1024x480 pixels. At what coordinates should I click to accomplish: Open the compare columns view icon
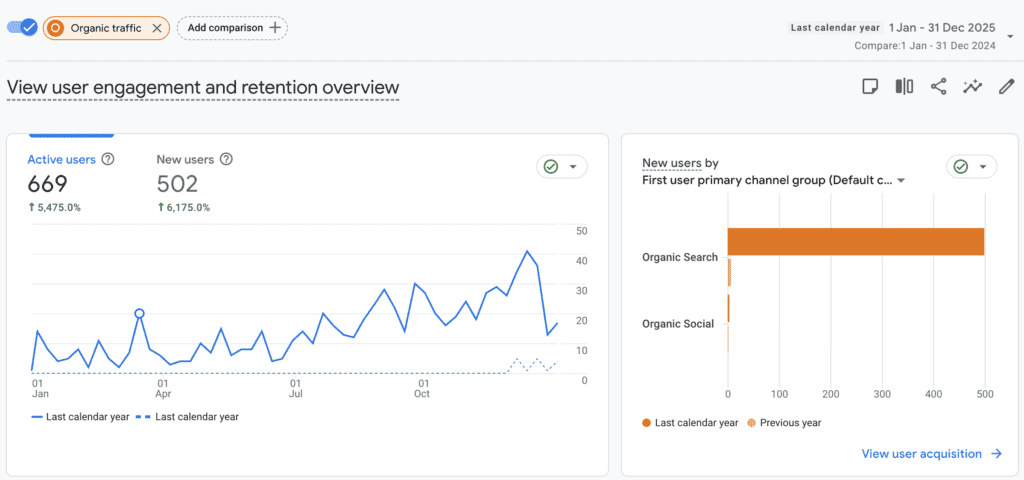tap(904, 87)
